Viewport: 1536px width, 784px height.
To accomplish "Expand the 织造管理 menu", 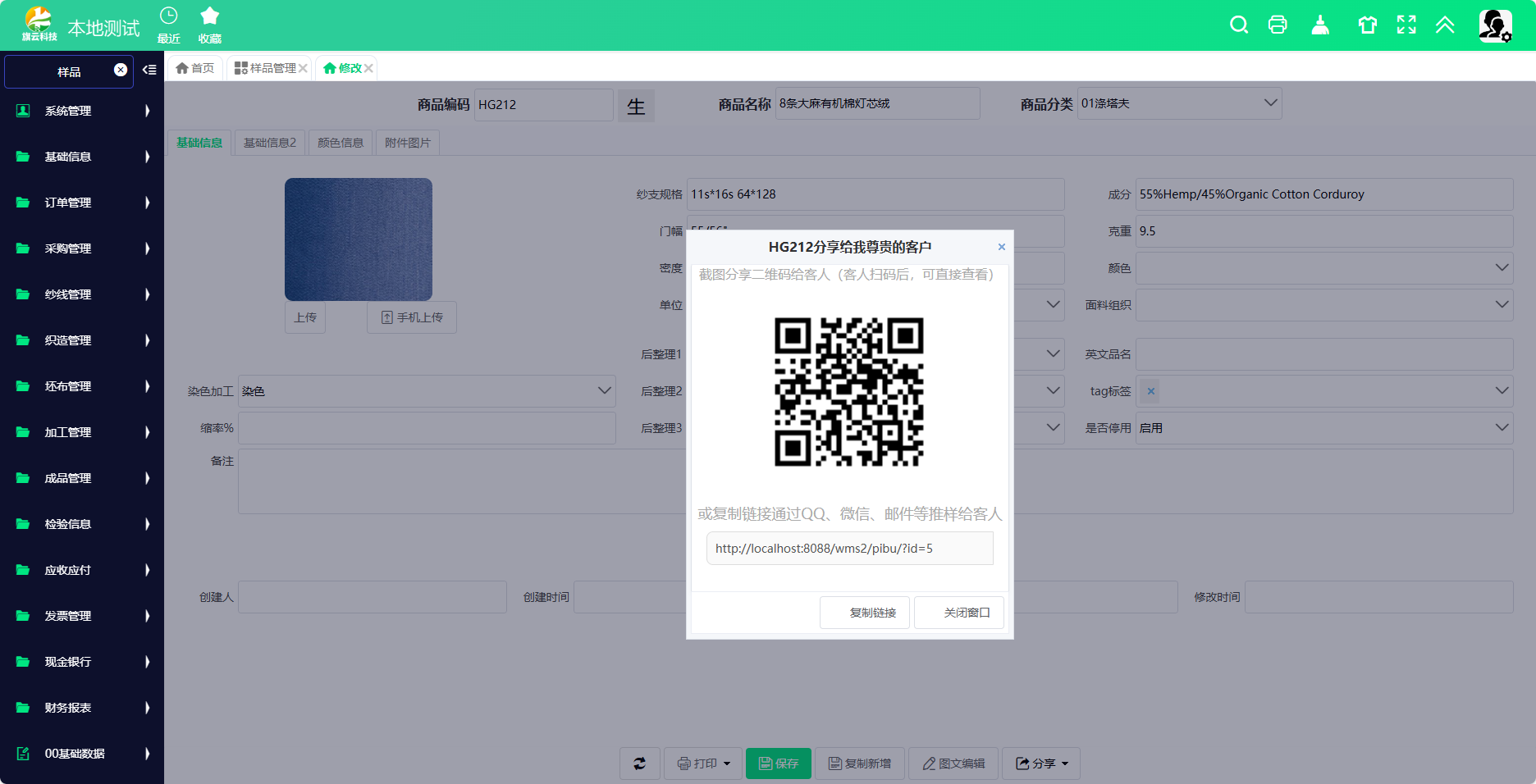I will tap(82, 340).
